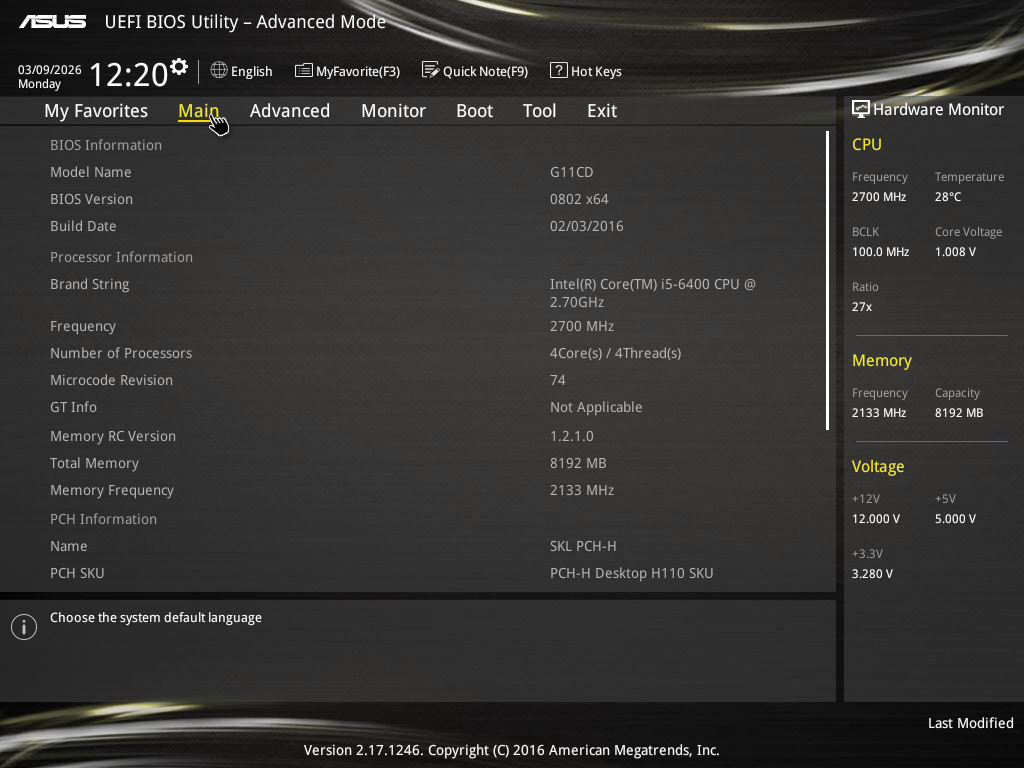The image size is (1024, 768).
Task: Click the Core Voltage value 1.008 V
Action: pos(955,251)
